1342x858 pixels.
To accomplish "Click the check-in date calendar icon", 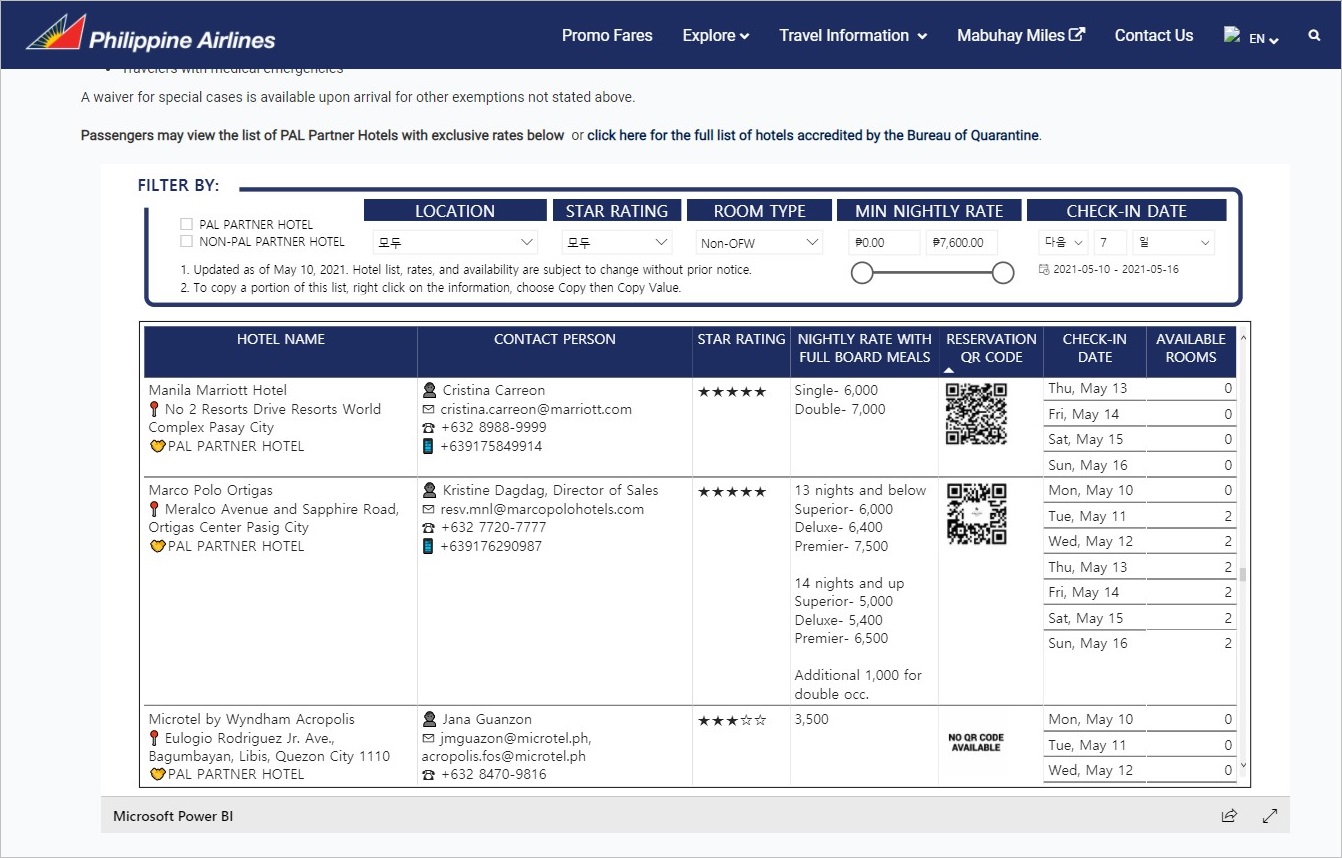I will (1044, 270).
